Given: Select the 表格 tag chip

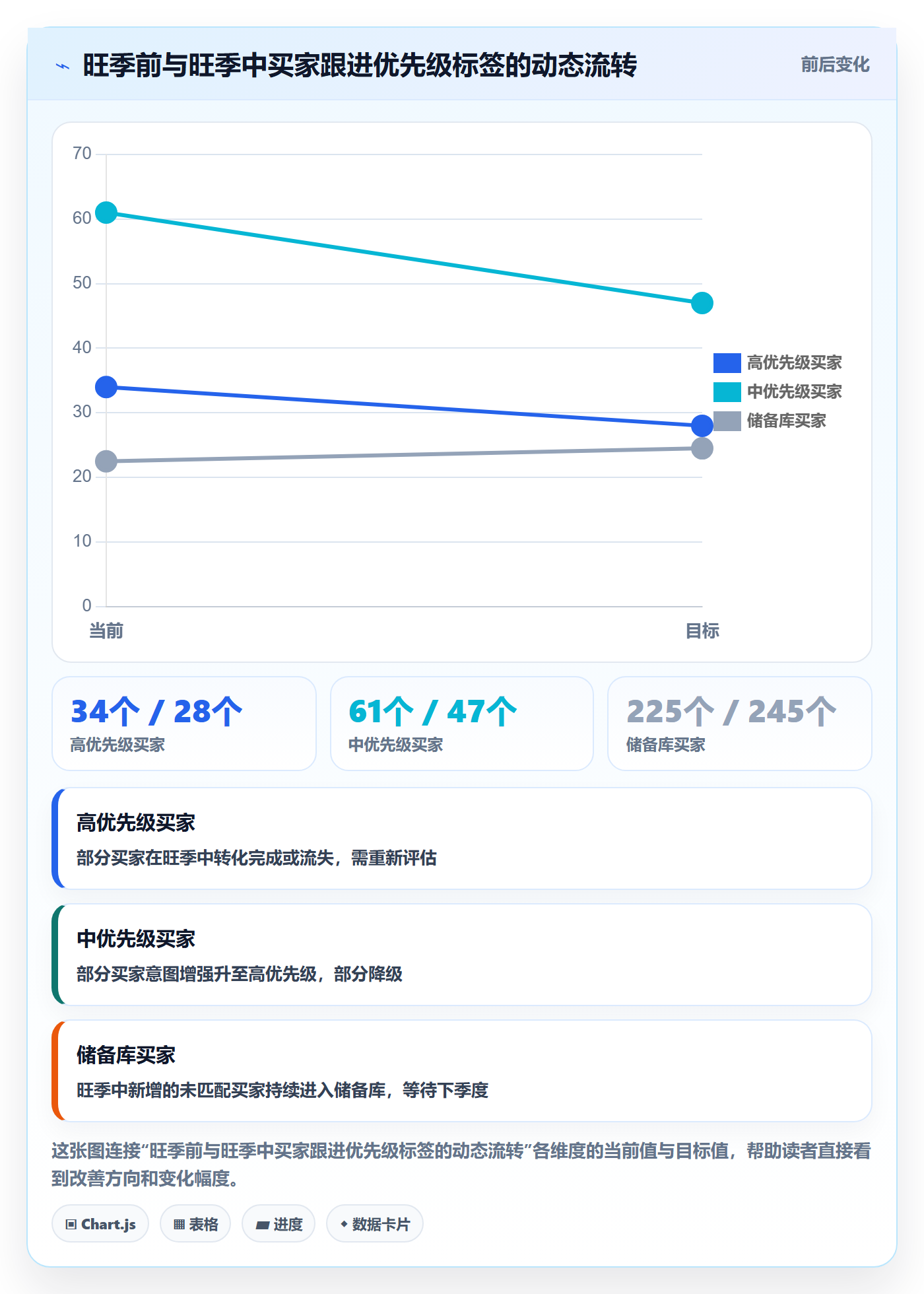Looking at the screenshot, I should point(195,1224).
